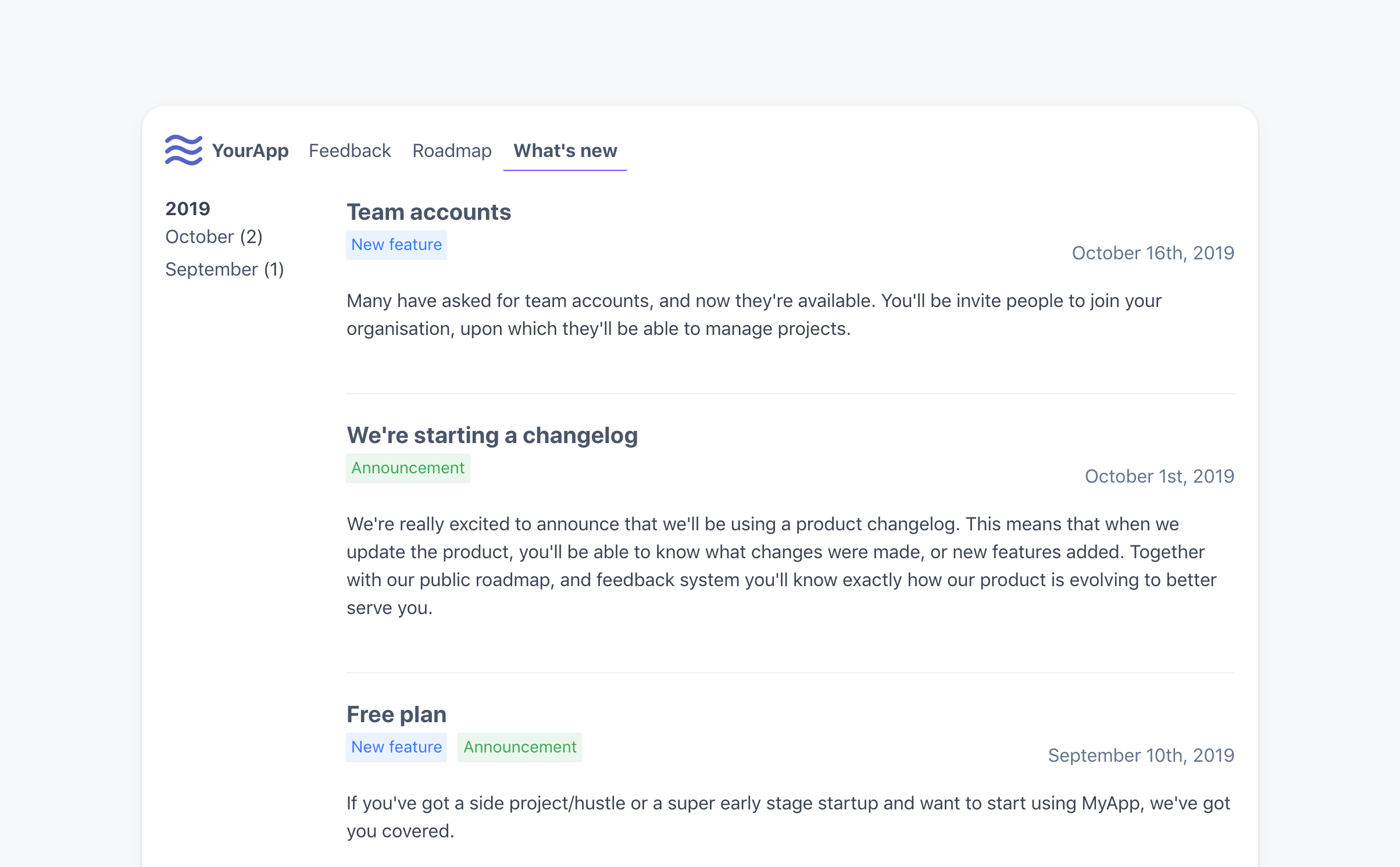1400x867 pixels.
Task: Click the October 1st, 2019 date
Action: point(1159,476)
